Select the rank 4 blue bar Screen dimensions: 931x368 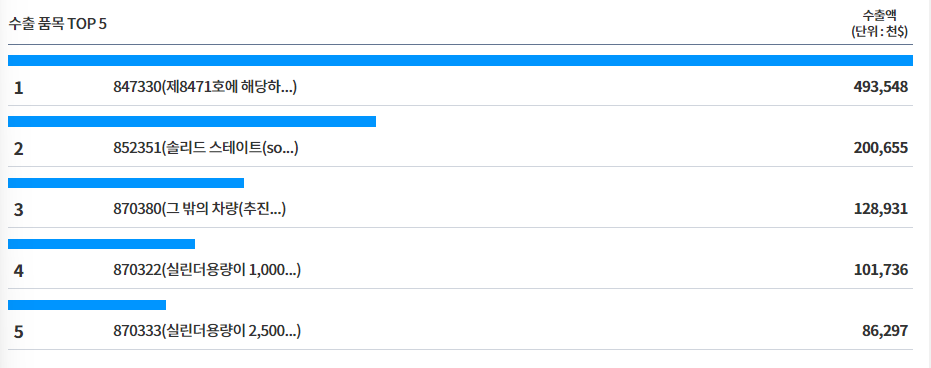click(x=102, y=244)
